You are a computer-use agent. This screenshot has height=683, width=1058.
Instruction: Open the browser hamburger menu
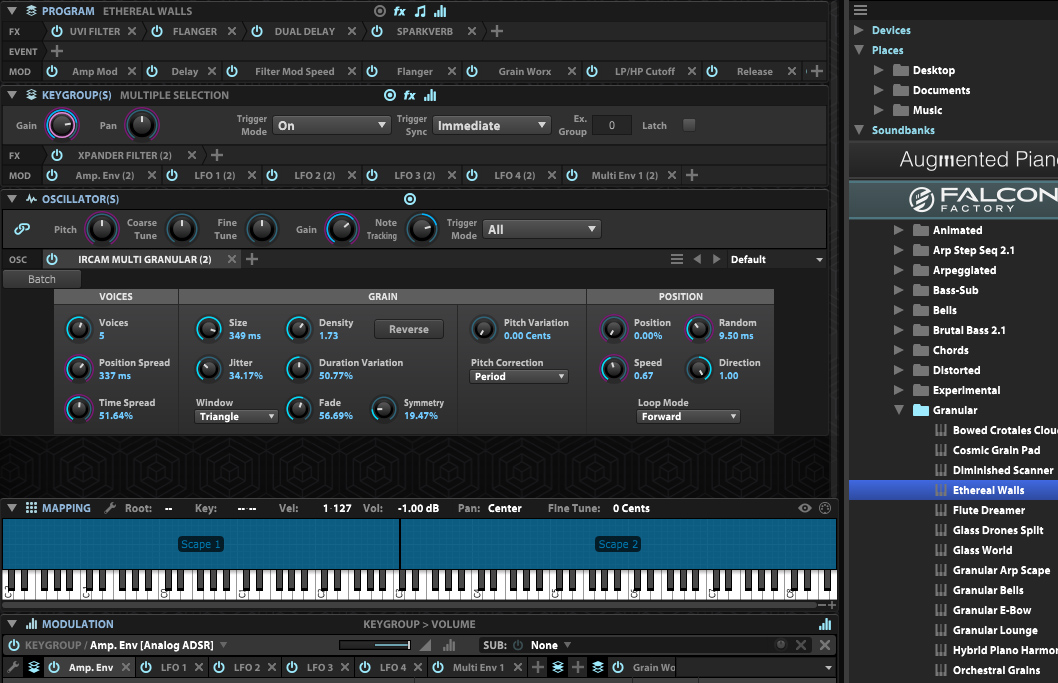(x=860, y=10)
